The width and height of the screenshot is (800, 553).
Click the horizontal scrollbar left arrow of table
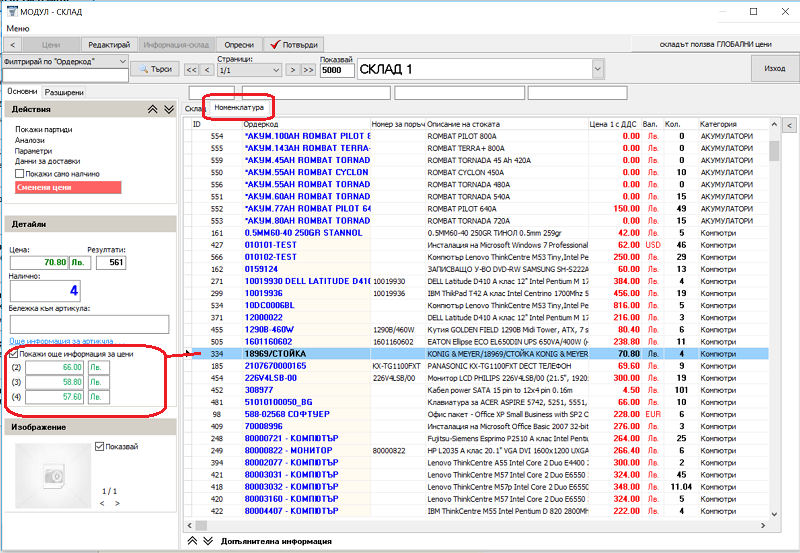189,525
